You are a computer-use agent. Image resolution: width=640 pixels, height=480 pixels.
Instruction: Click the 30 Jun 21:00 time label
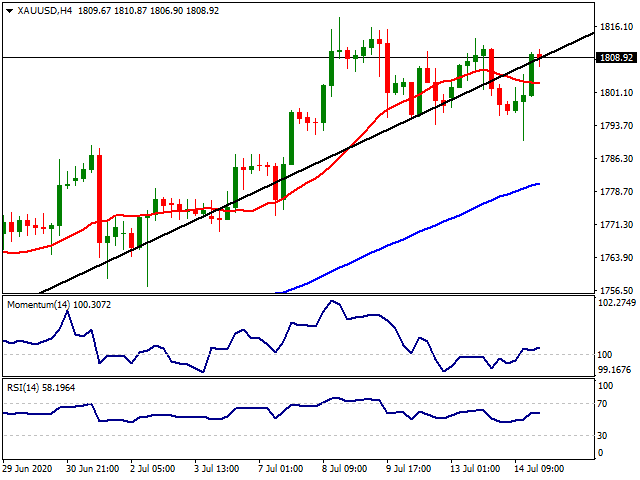[x=93, y=469]
